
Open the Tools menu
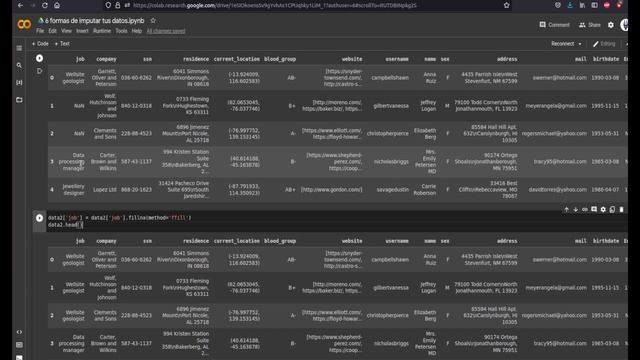(121, 31)
